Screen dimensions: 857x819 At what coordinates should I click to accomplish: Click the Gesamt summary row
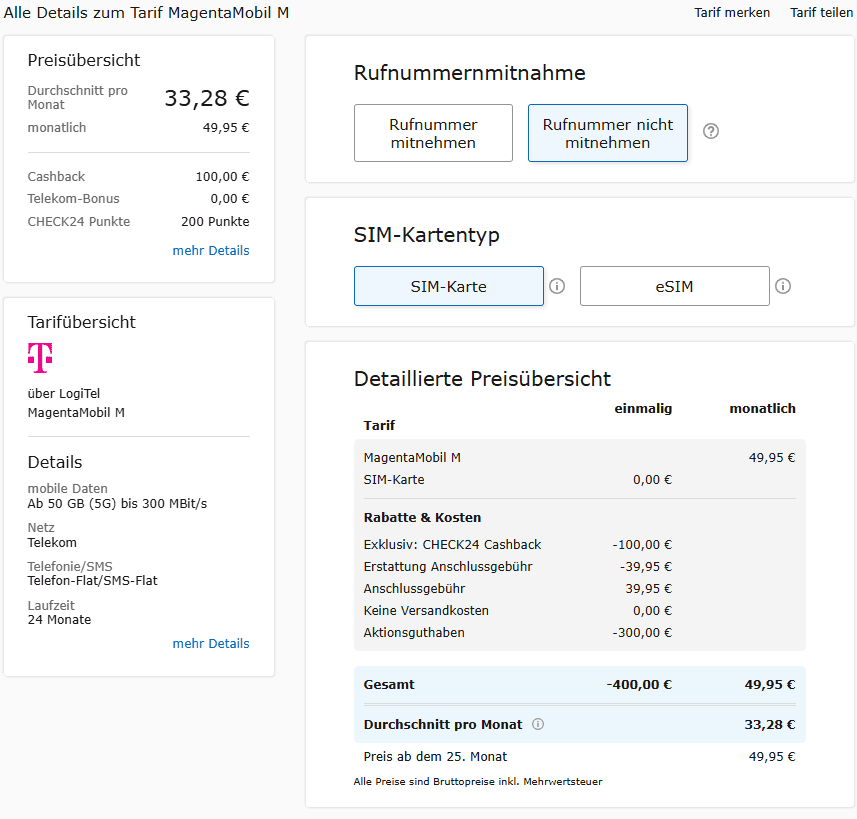tap(578, 685)
